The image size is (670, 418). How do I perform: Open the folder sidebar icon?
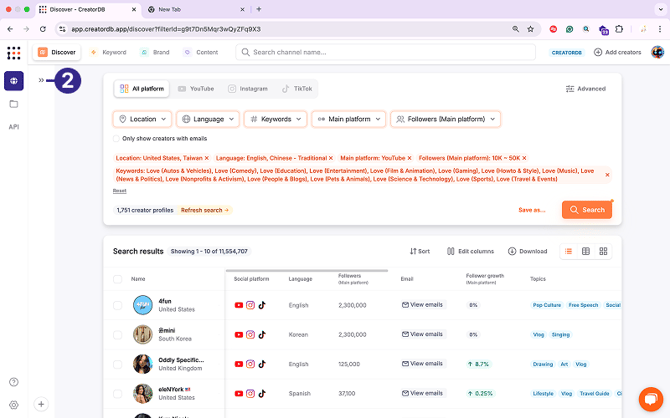14,104
